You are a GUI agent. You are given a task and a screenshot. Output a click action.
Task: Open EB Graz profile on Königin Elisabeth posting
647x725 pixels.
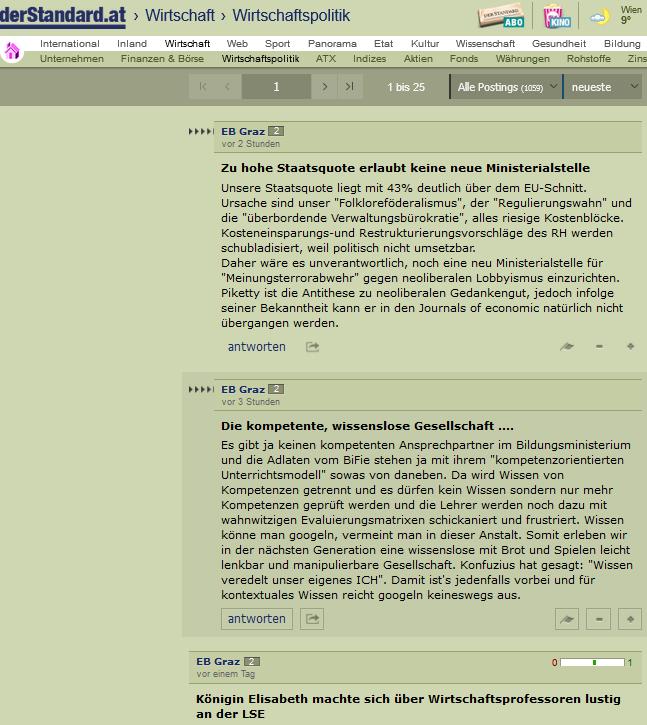point(218,662)
